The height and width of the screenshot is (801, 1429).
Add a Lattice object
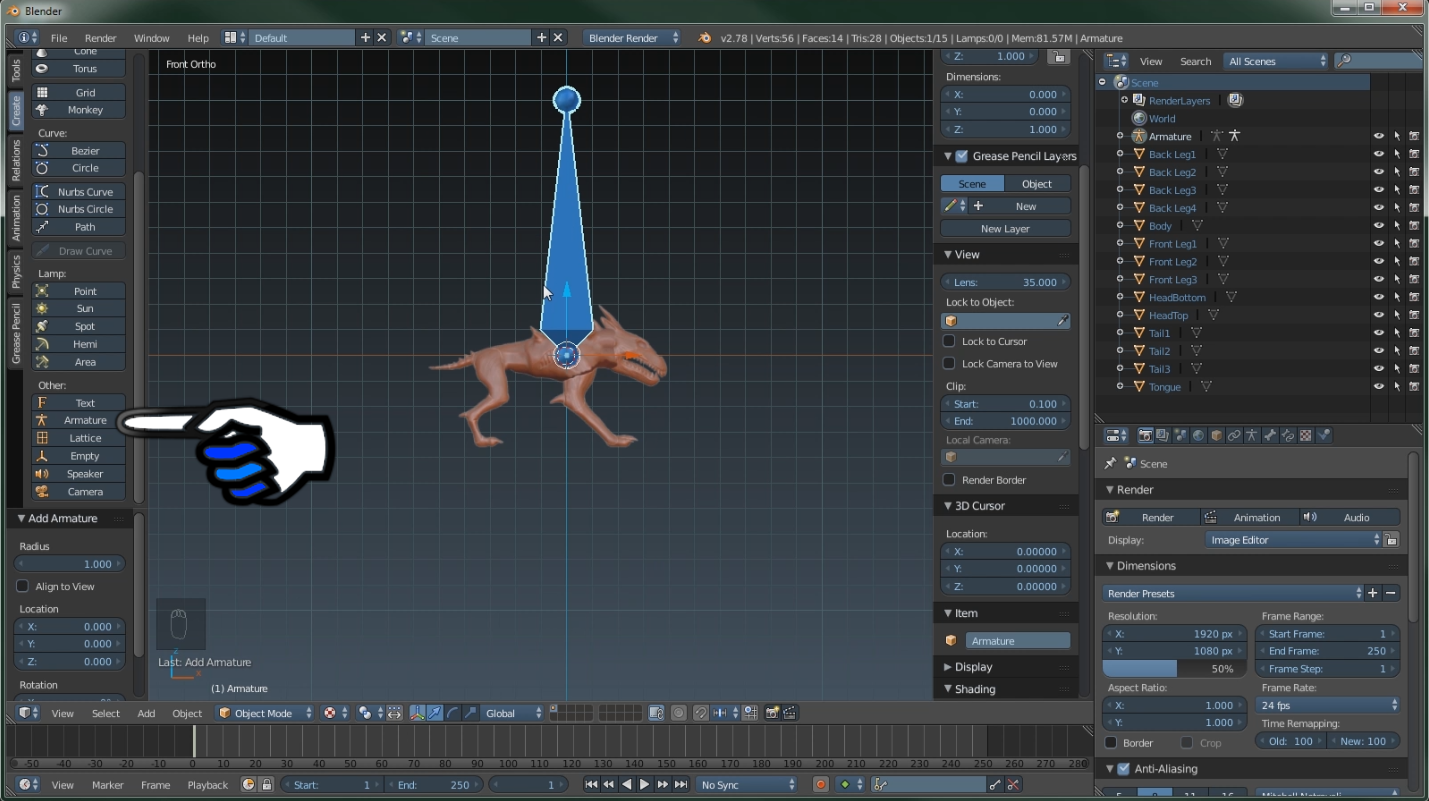pos(79,438)
